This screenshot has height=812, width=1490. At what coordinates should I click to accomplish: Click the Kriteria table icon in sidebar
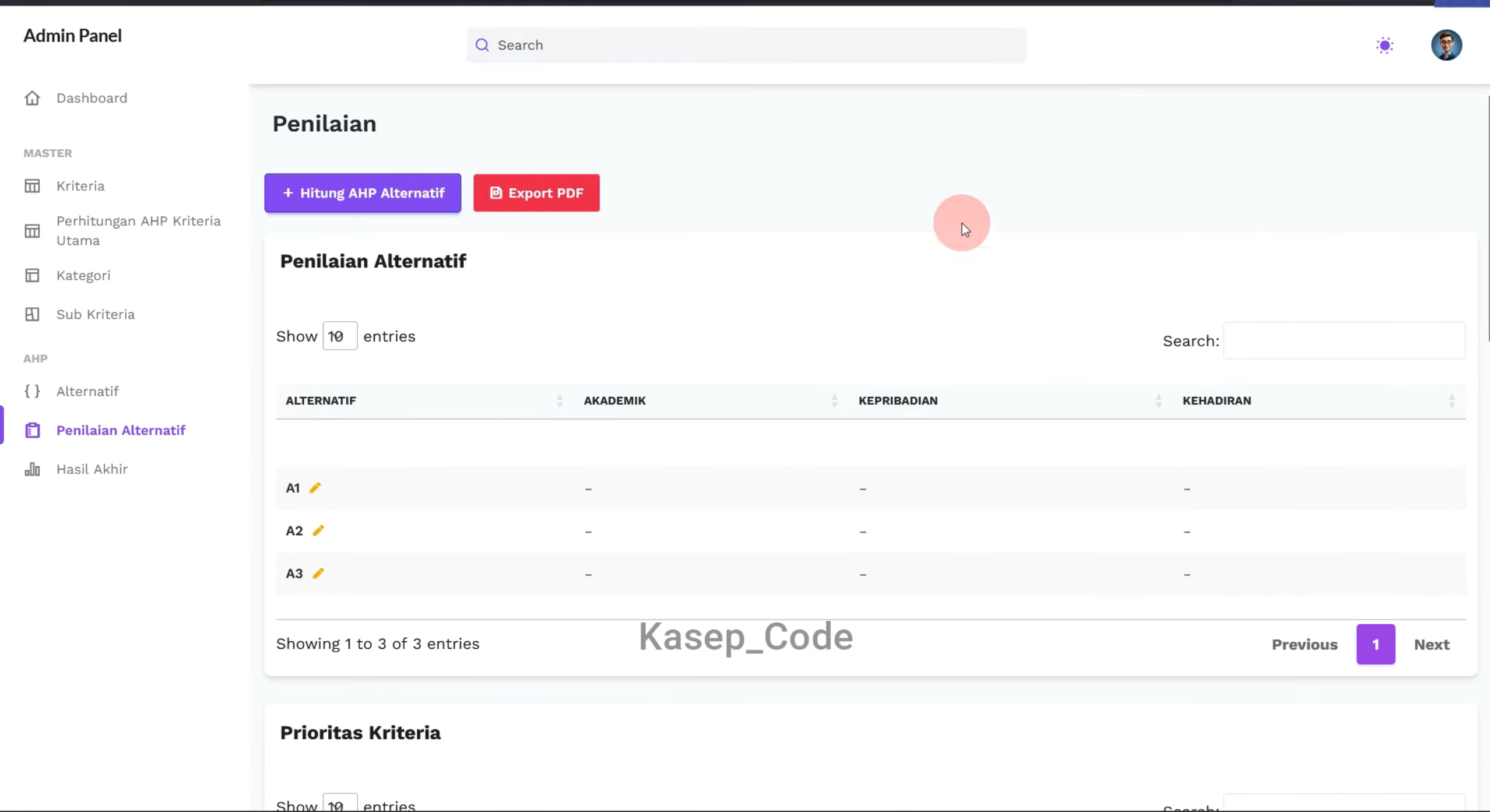(x=32, y=186)
